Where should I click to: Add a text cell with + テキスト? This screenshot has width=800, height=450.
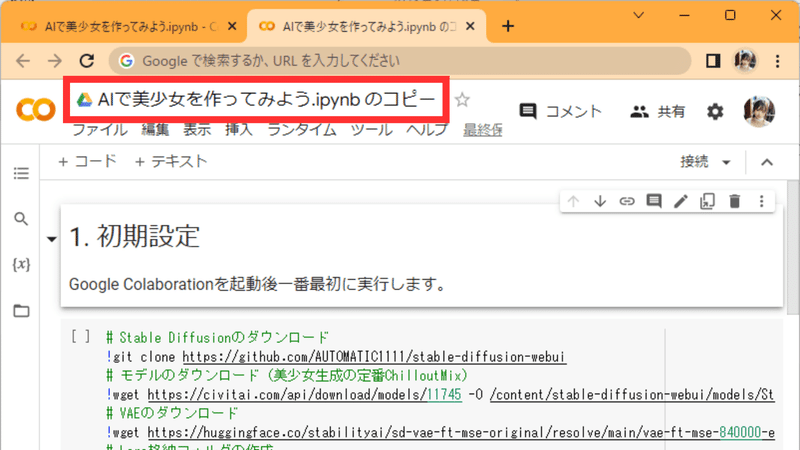coord(170,162)
